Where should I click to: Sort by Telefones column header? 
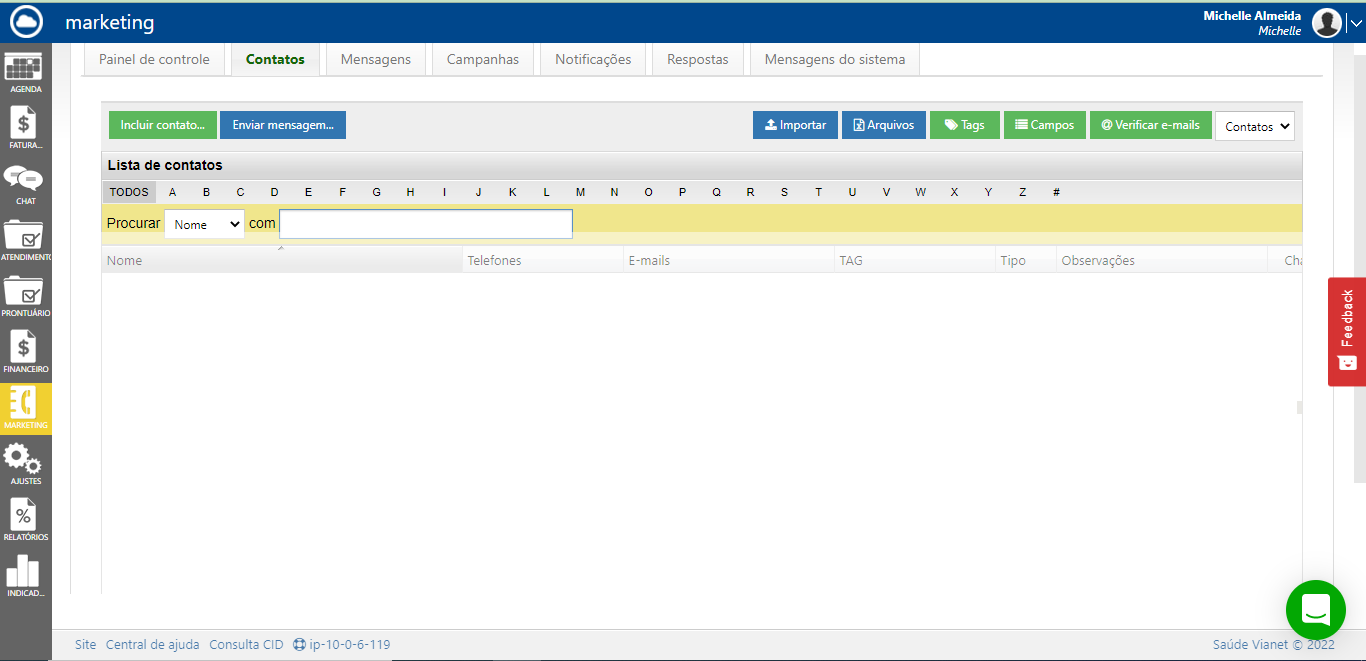543,260
